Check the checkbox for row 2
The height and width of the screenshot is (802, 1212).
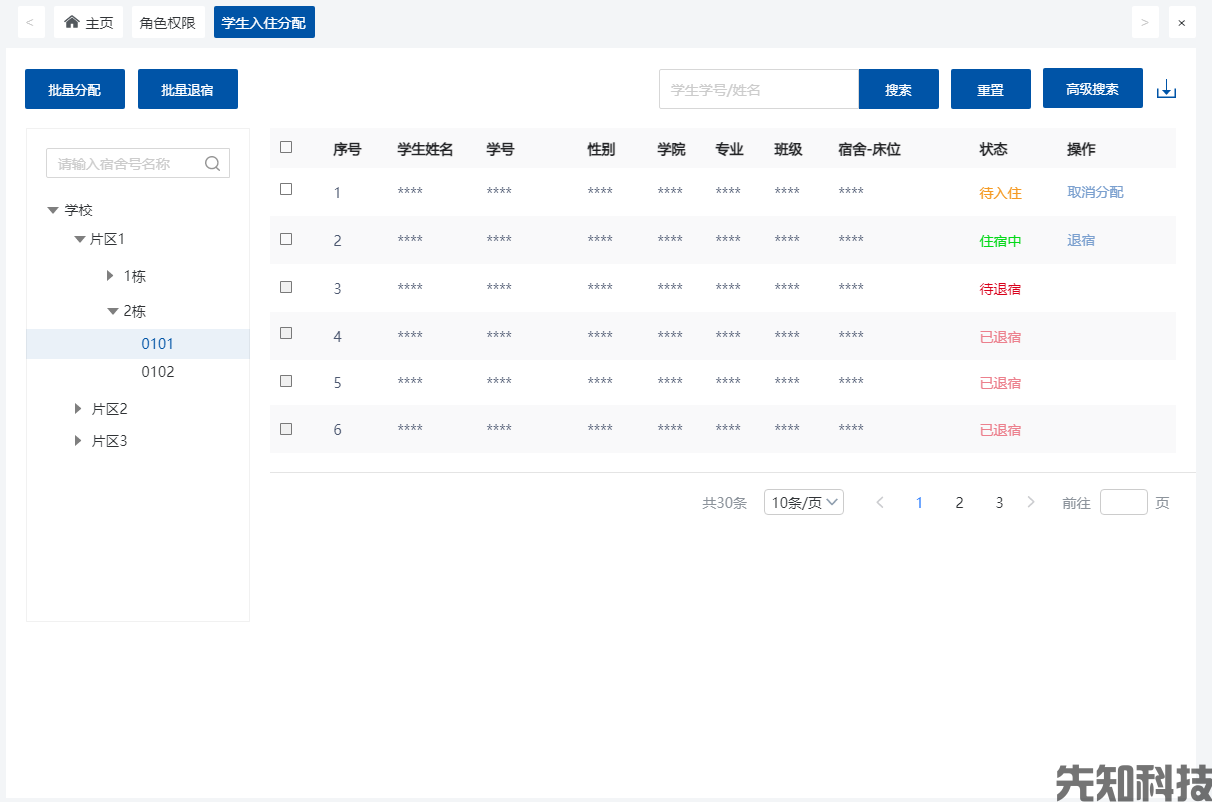click(286, 239)
